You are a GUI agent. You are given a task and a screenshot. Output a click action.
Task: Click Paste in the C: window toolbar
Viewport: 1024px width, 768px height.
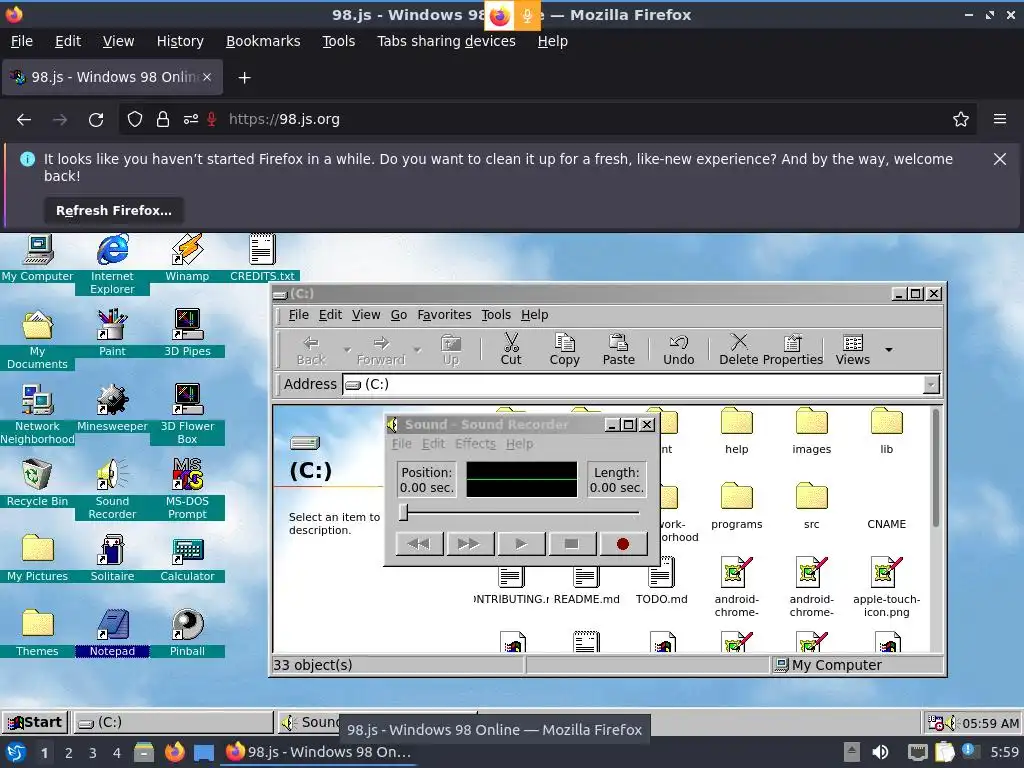pos(618,349)
